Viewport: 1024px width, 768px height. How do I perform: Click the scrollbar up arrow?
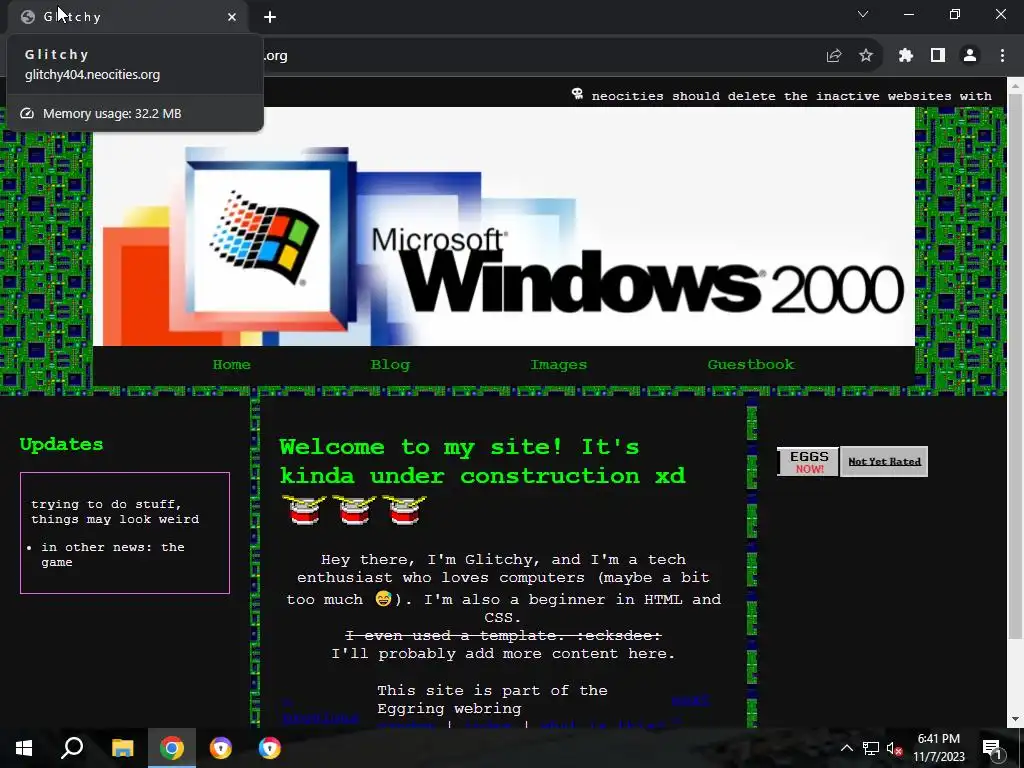pos(1016,84)
